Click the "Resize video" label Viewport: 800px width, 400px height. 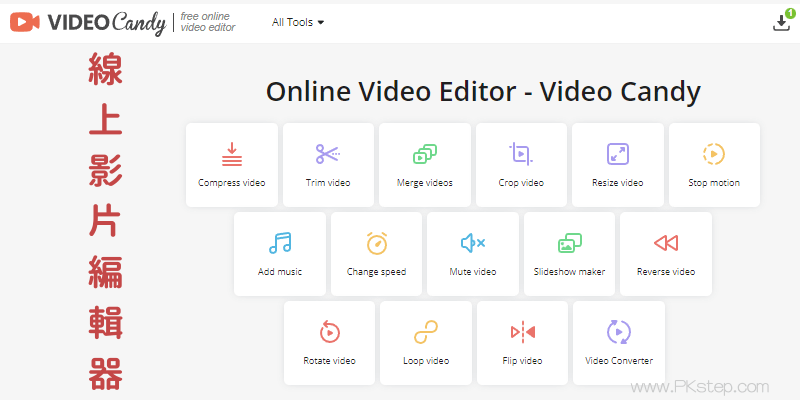(617, 183)
